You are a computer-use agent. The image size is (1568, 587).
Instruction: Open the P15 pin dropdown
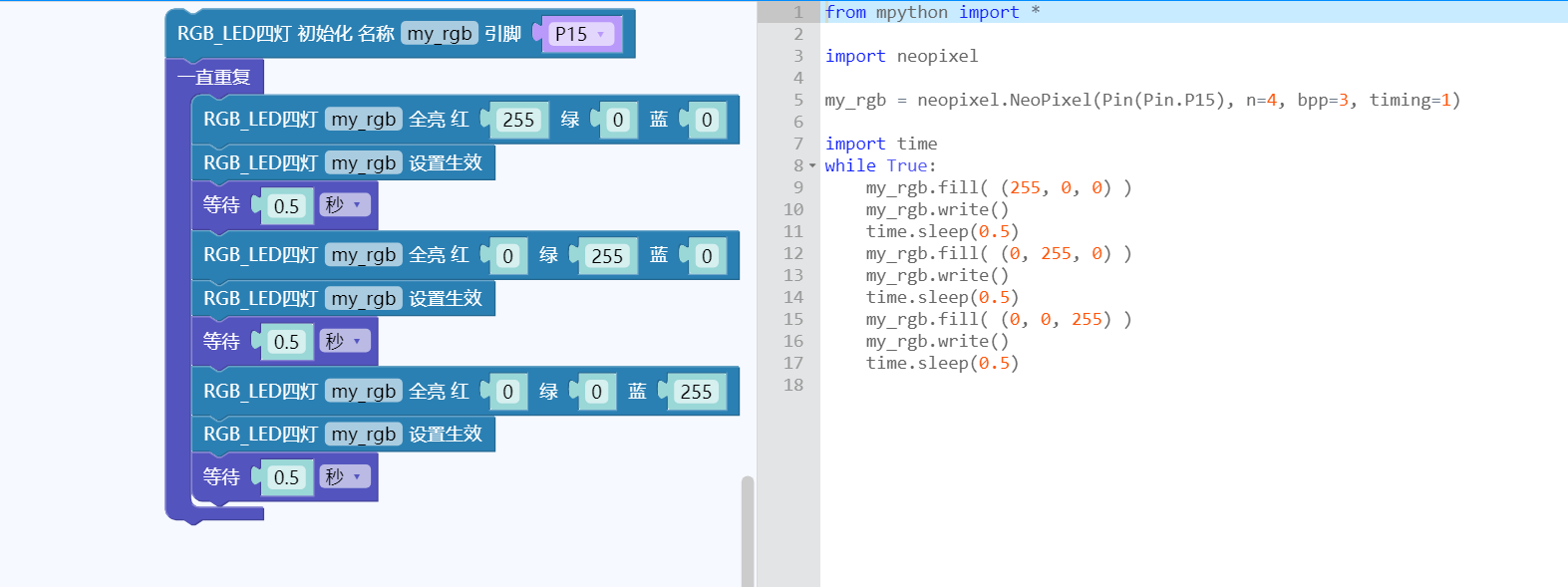click(579, 34)
